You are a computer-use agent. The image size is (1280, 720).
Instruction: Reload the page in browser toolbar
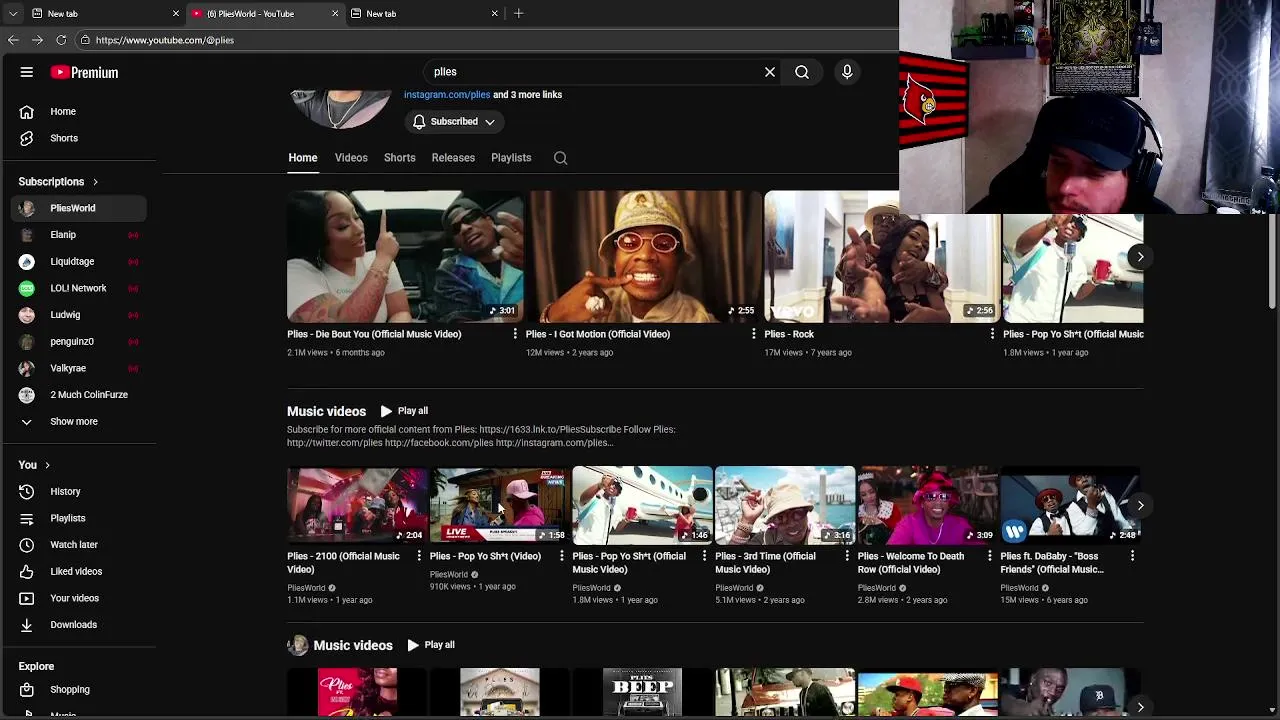(x=61, y=40)
